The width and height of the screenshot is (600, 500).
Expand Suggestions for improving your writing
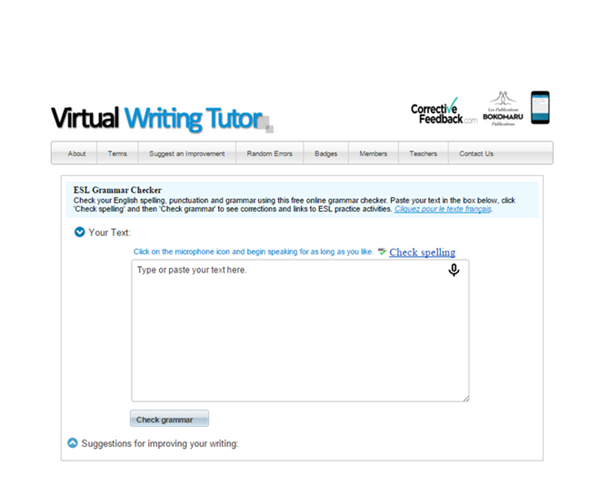point(72,443)
